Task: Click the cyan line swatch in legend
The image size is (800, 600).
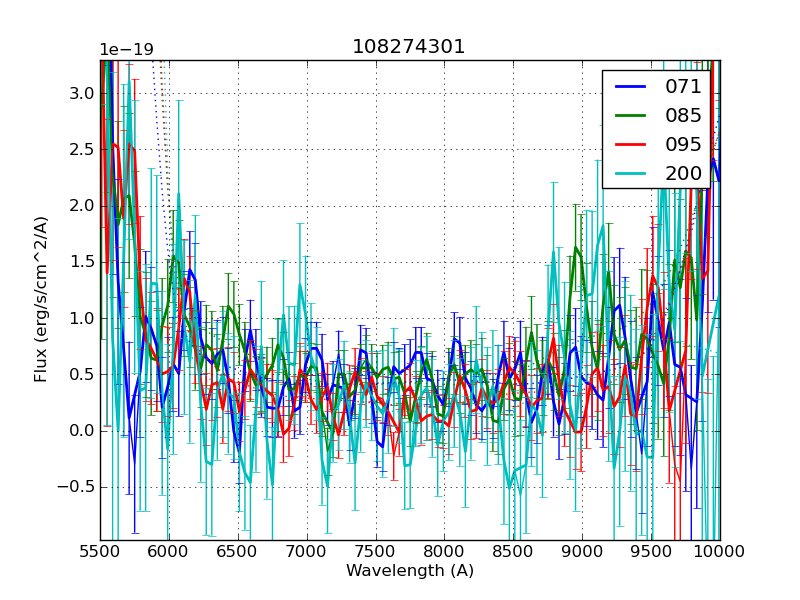Action: click(x=631, y=173)
